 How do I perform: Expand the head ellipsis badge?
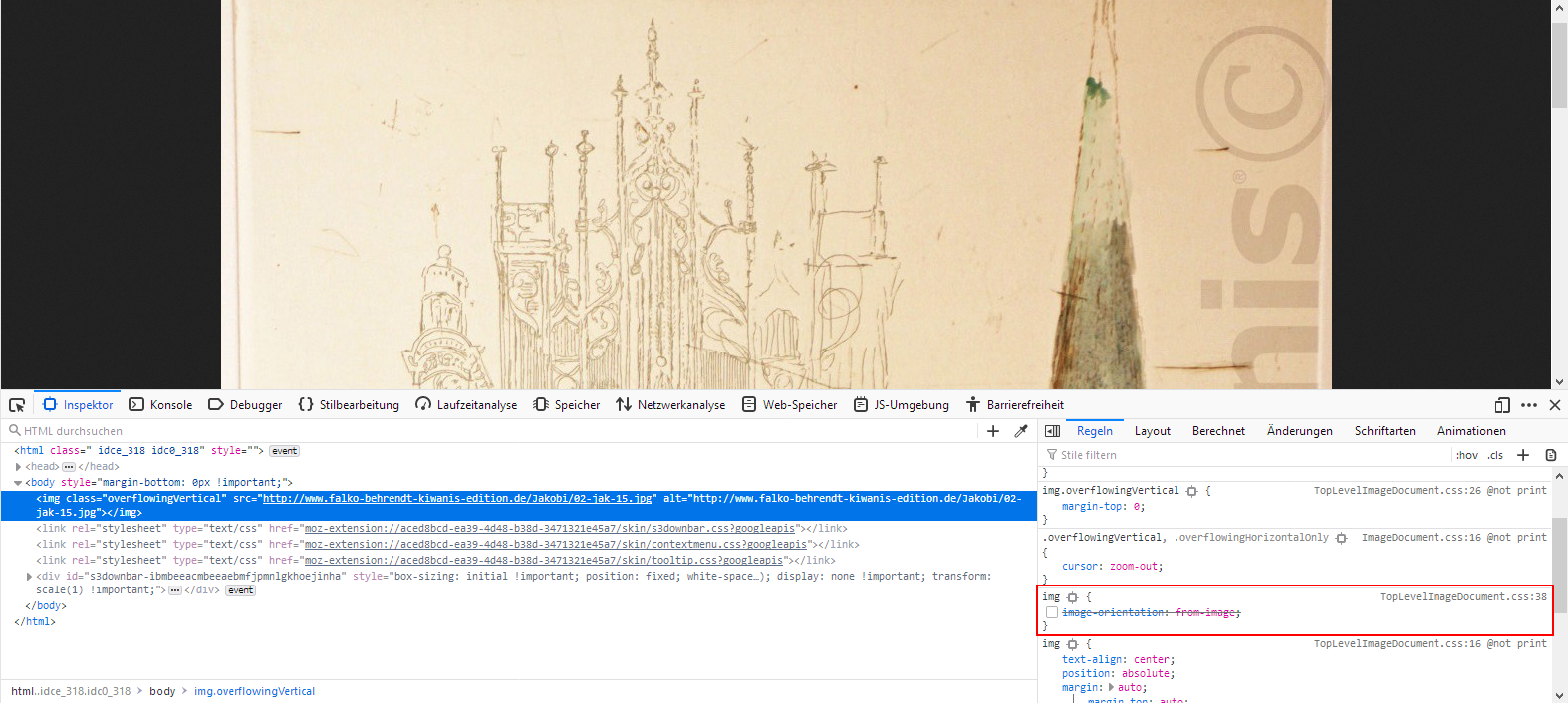[68, 466]
